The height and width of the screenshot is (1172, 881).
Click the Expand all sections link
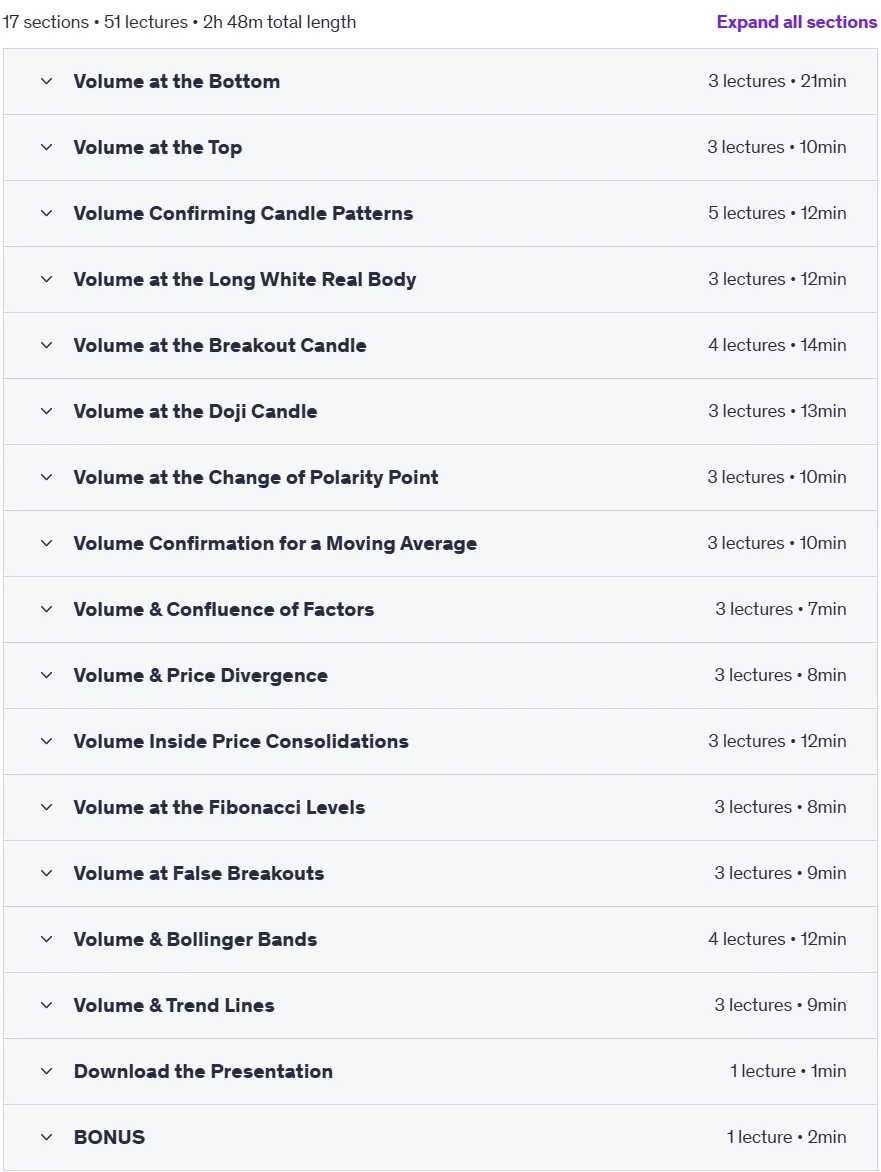coord(797,22)
